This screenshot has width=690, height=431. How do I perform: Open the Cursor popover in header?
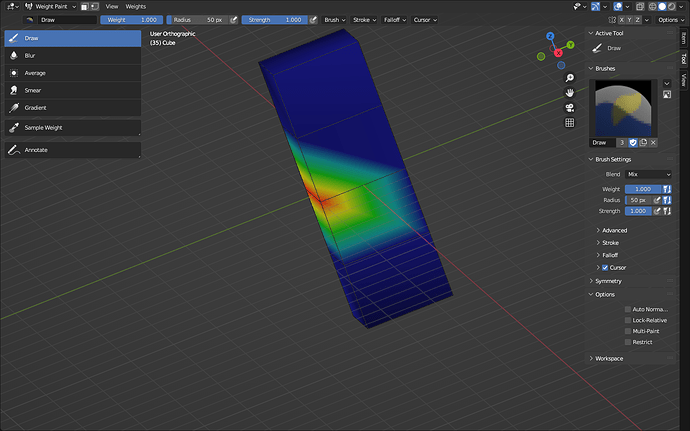coord(425,20)
